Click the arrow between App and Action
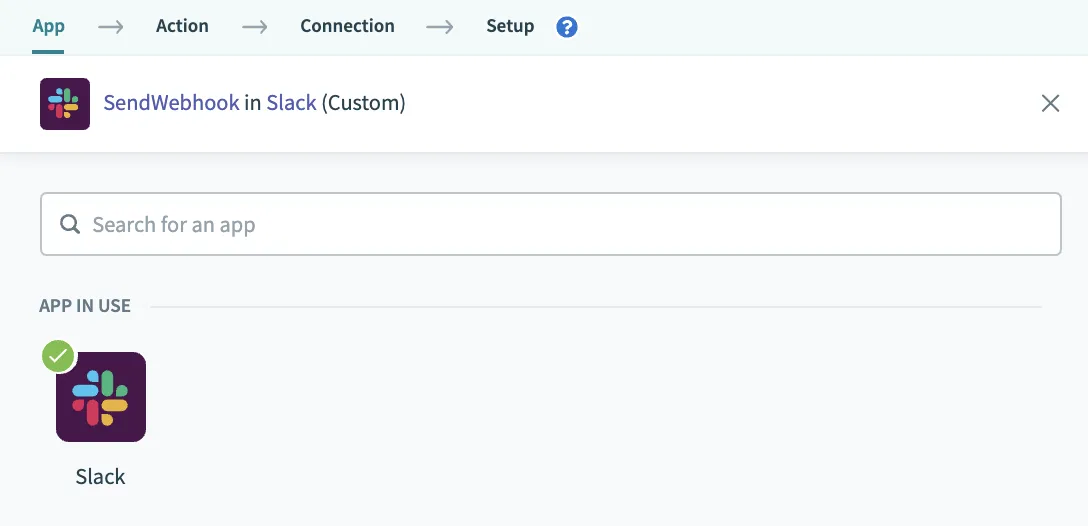 click(110, 27)
